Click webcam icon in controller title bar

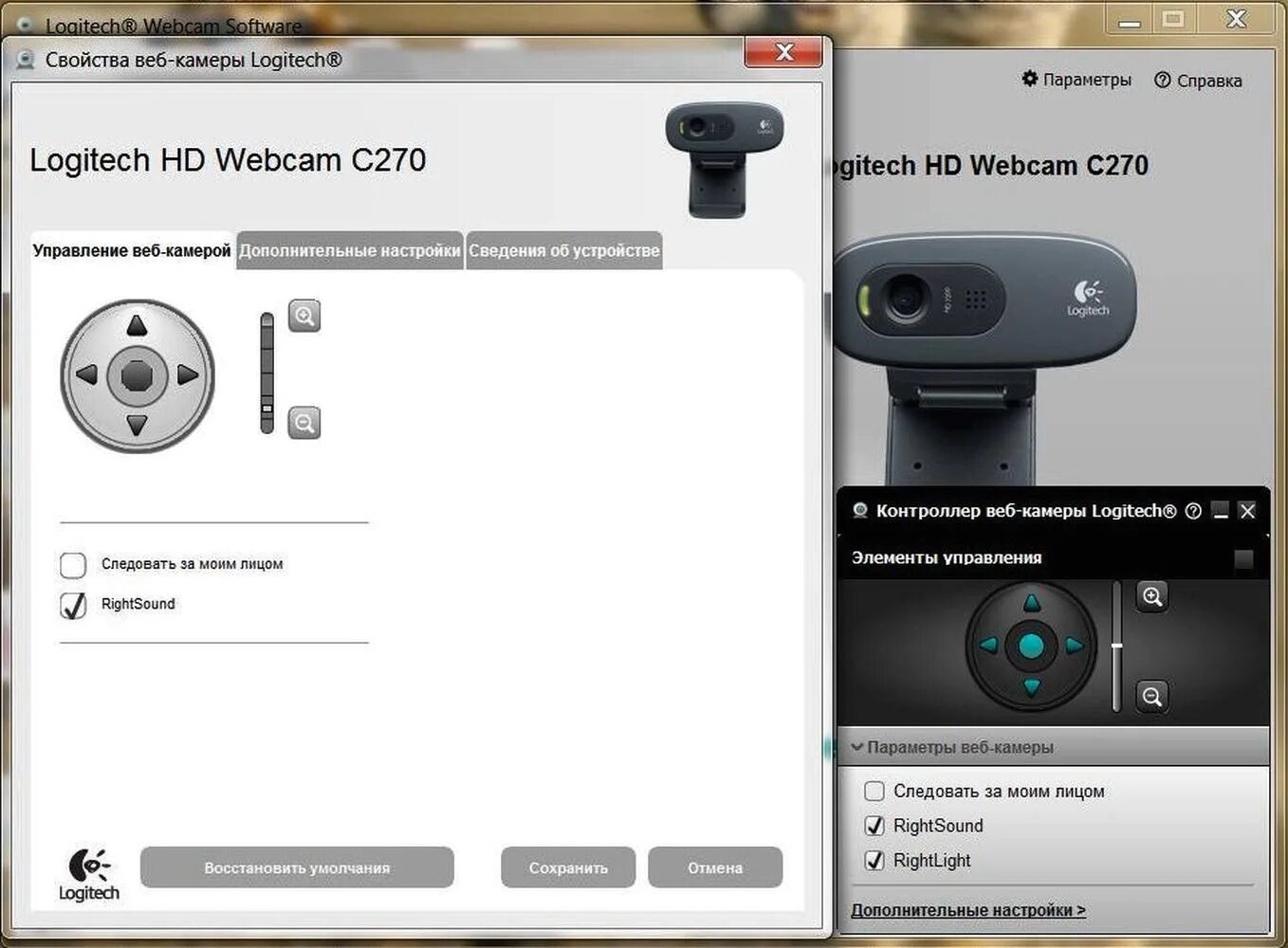pyautogui.click(x=860, y=511)
